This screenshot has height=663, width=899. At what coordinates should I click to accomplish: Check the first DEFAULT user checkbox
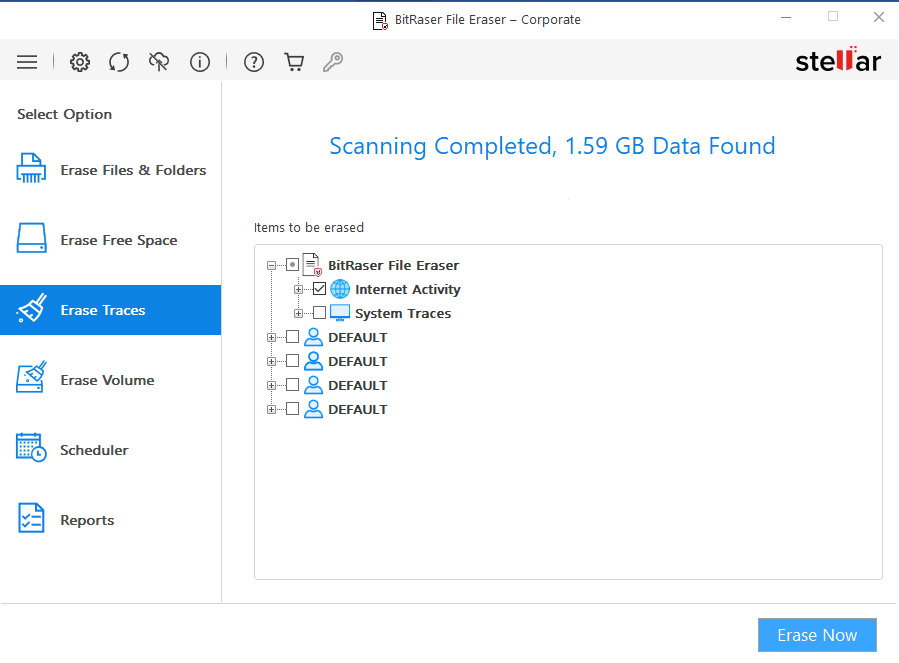tap(292, 337)
